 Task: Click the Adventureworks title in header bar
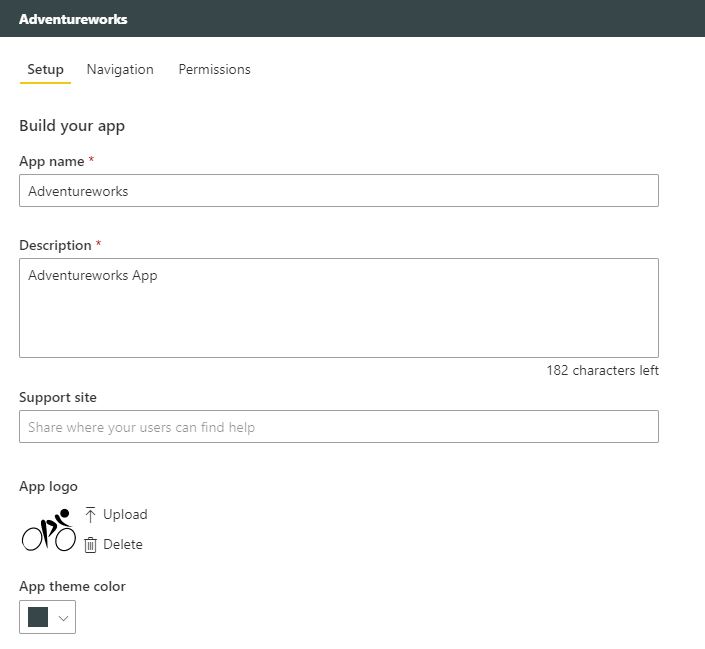tap(73, 19)
